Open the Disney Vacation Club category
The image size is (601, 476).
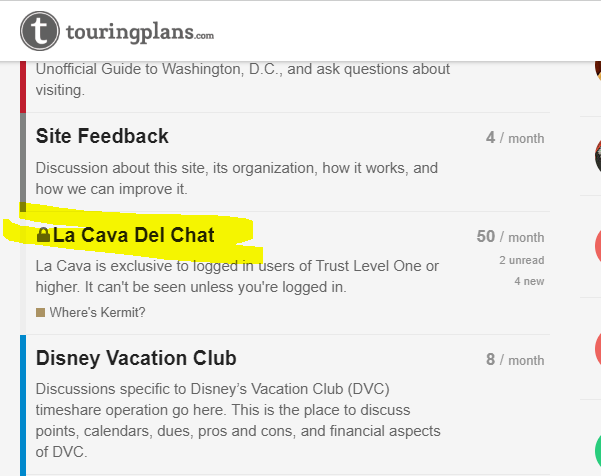pyautogui.click(x=136, y=358)
